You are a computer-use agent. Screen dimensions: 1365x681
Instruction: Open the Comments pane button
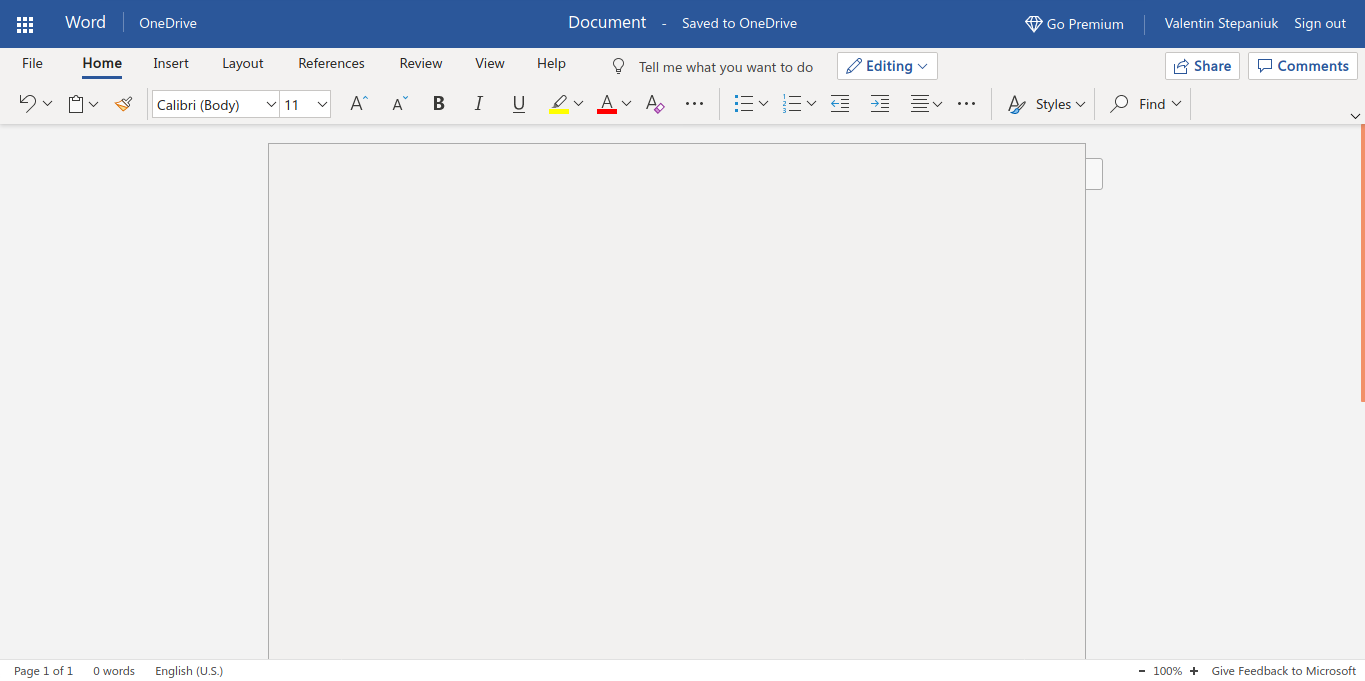(x=1302, y=66)
